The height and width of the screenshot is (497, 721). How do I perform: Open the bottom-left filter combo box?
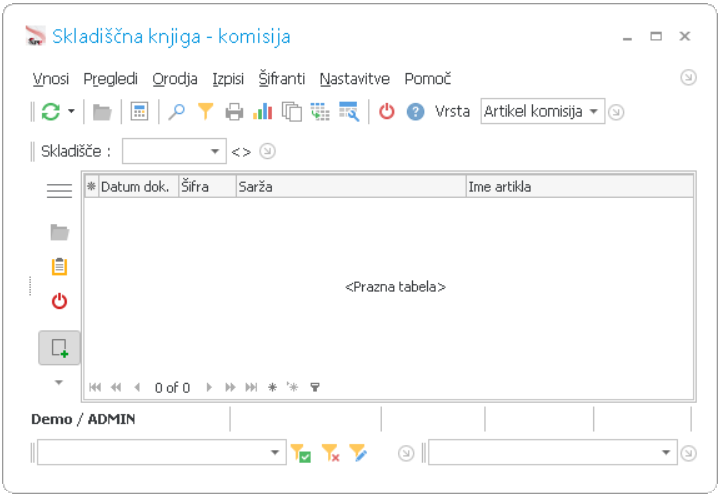pos(162,452)
